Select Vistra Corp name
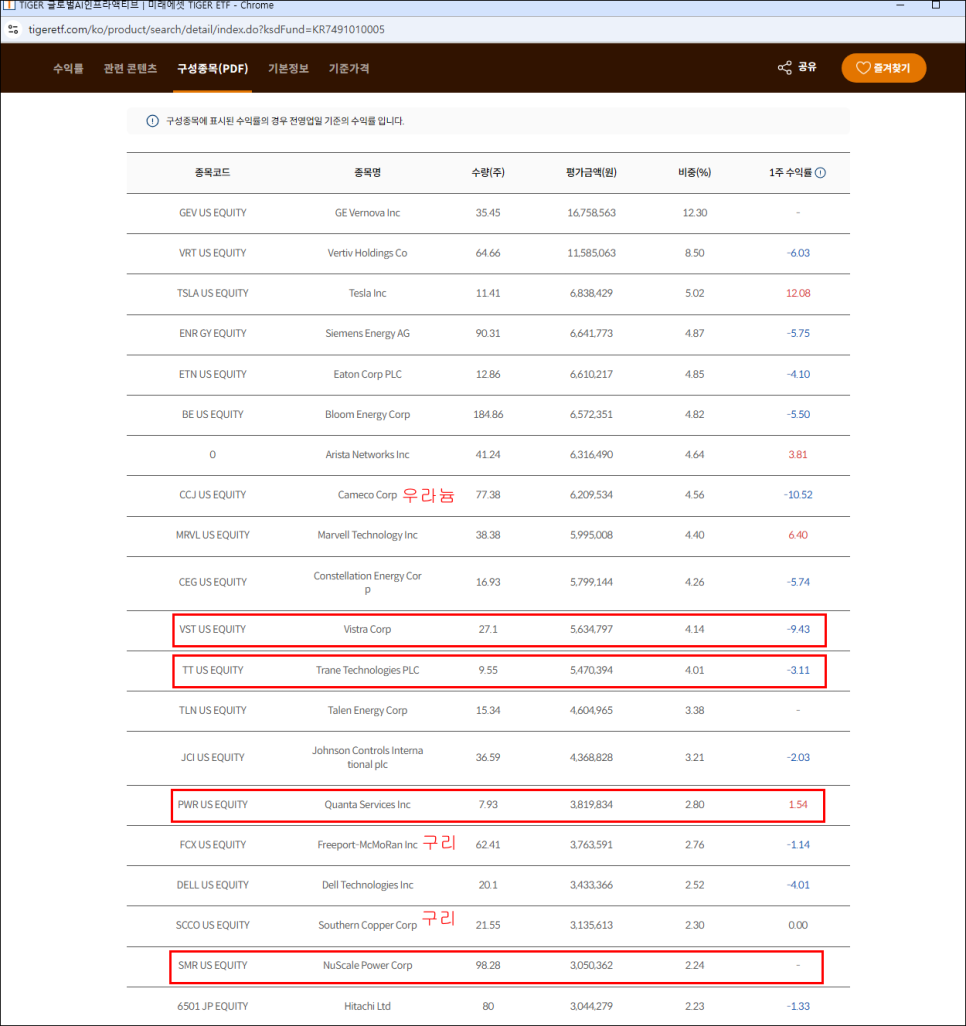This screenshot has height=1026, width=966. 367,629
